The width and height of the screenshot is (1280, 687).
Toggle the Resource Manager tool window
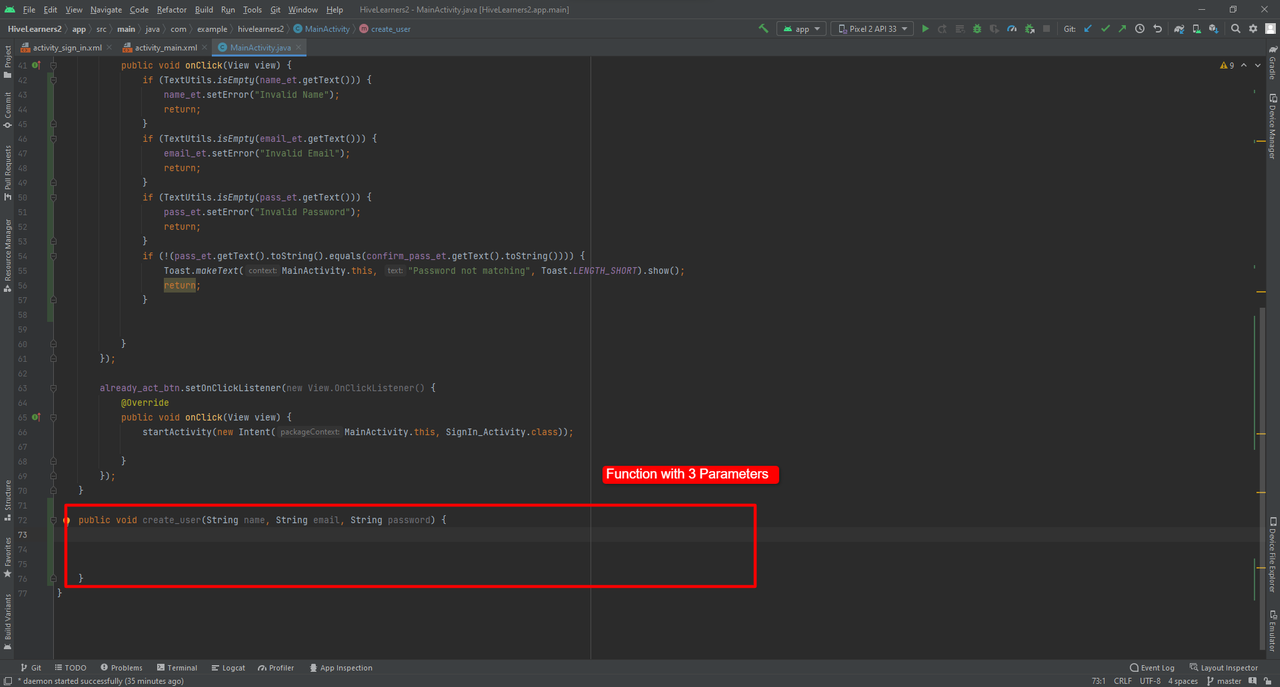(x=8, y=255)
